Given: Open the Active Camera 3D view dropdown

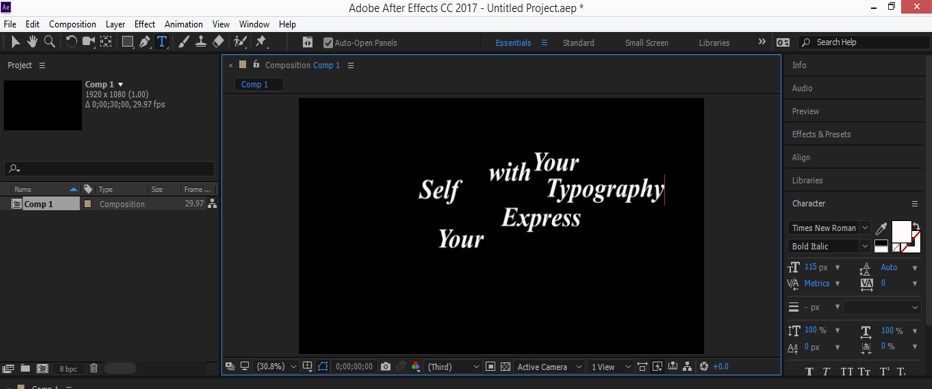Looking at the screenshot, I should pyautogui.click(x=550, y=367).
